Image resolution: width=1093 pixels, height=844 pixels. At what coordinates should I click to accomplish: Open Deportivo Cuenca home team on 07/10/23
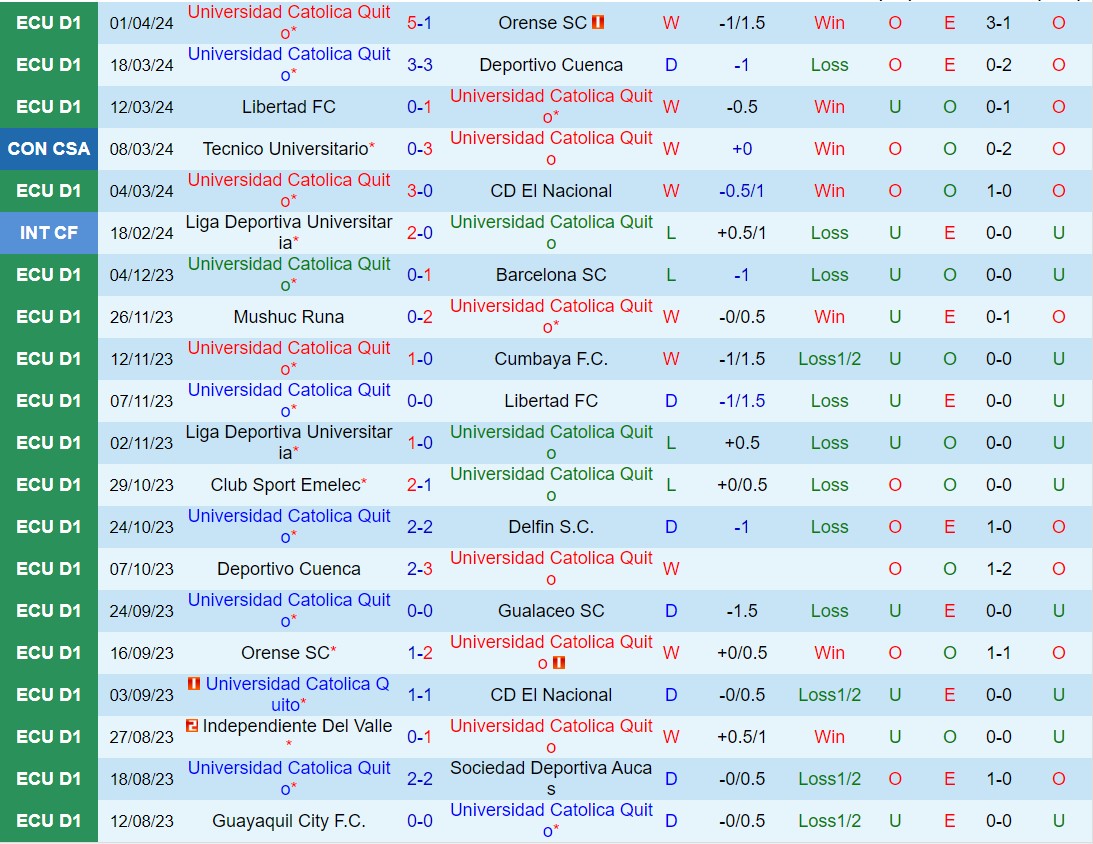289,569
